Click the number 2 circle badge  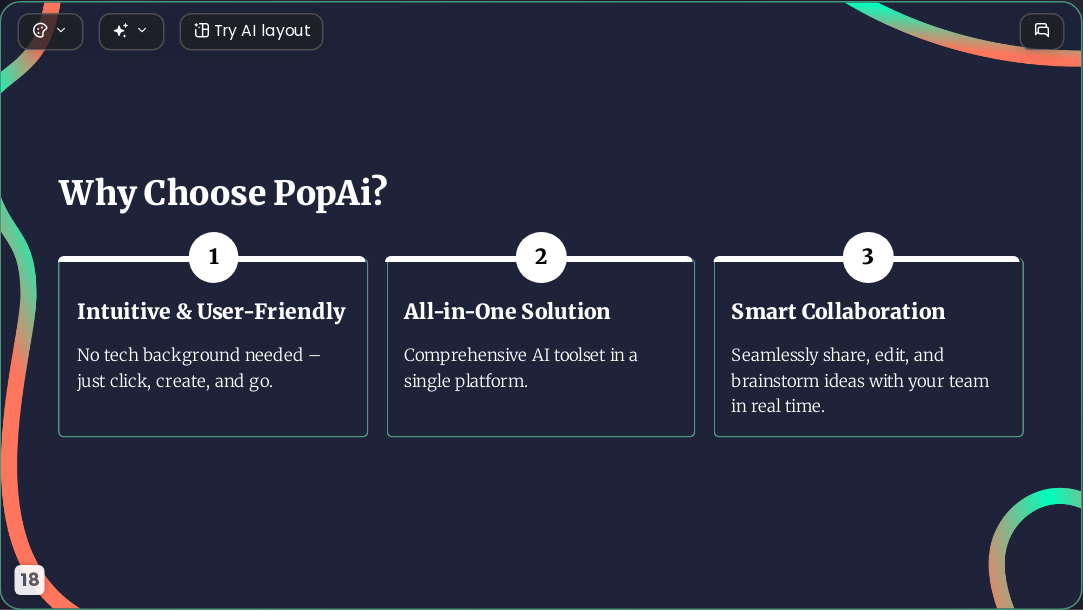coord(541,257)
